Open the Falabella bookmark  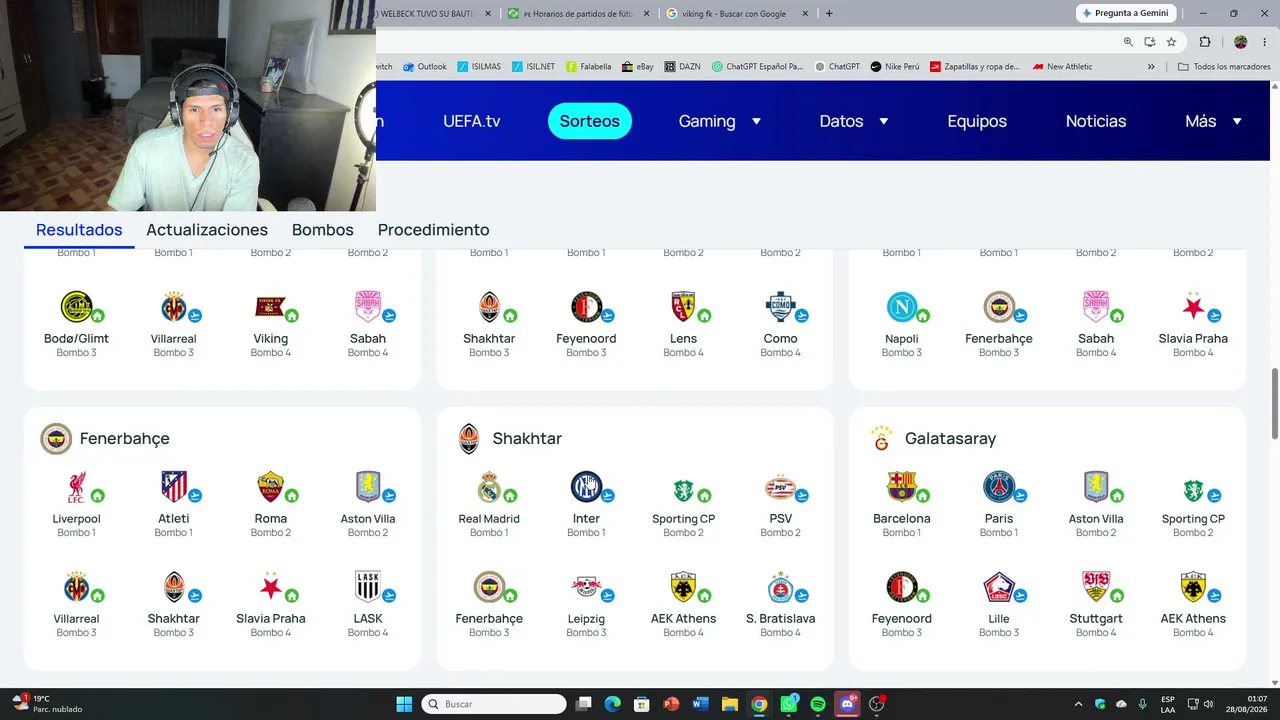pos(588,67)
